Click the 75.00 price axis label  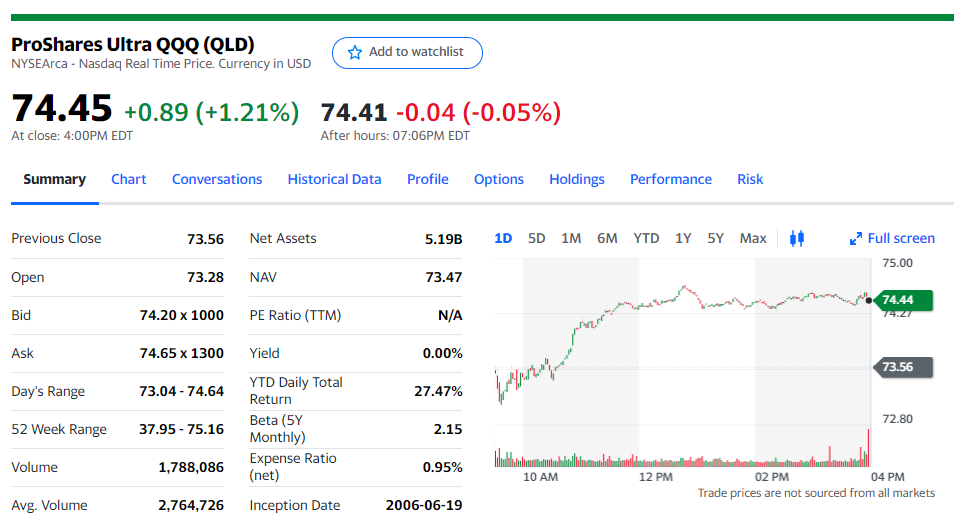click(897, 263)
